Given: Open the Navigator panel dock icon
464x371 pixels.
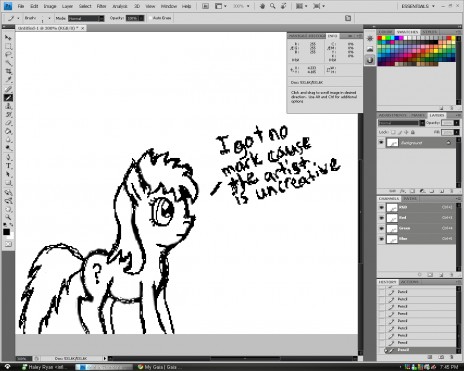Looking at the screenshot, I should point(370,39).
